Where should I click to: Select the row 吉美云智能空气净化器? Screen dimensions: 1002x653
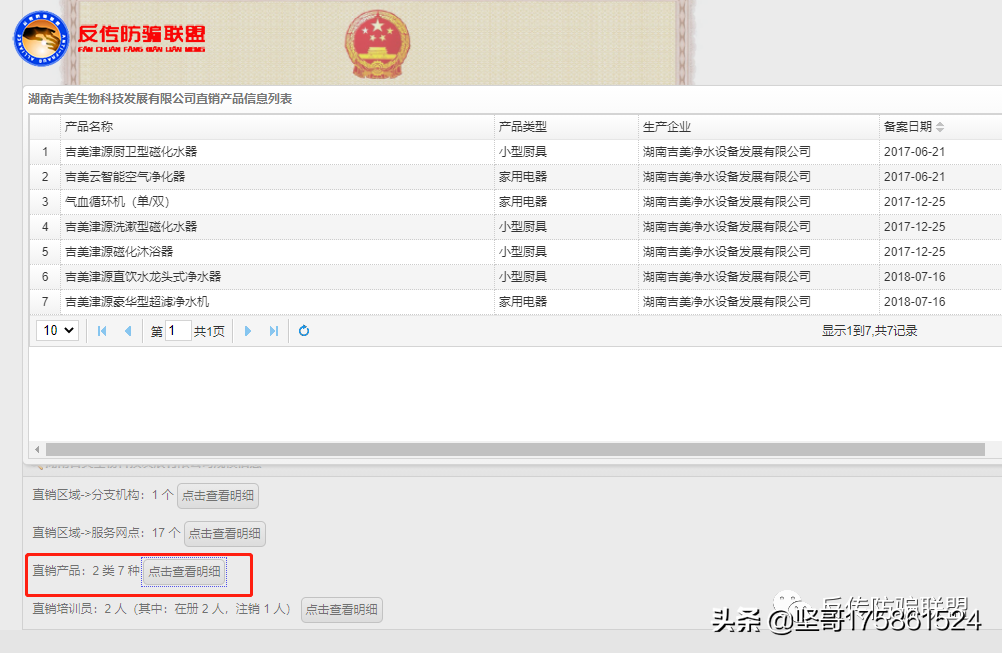pos(515,177)
